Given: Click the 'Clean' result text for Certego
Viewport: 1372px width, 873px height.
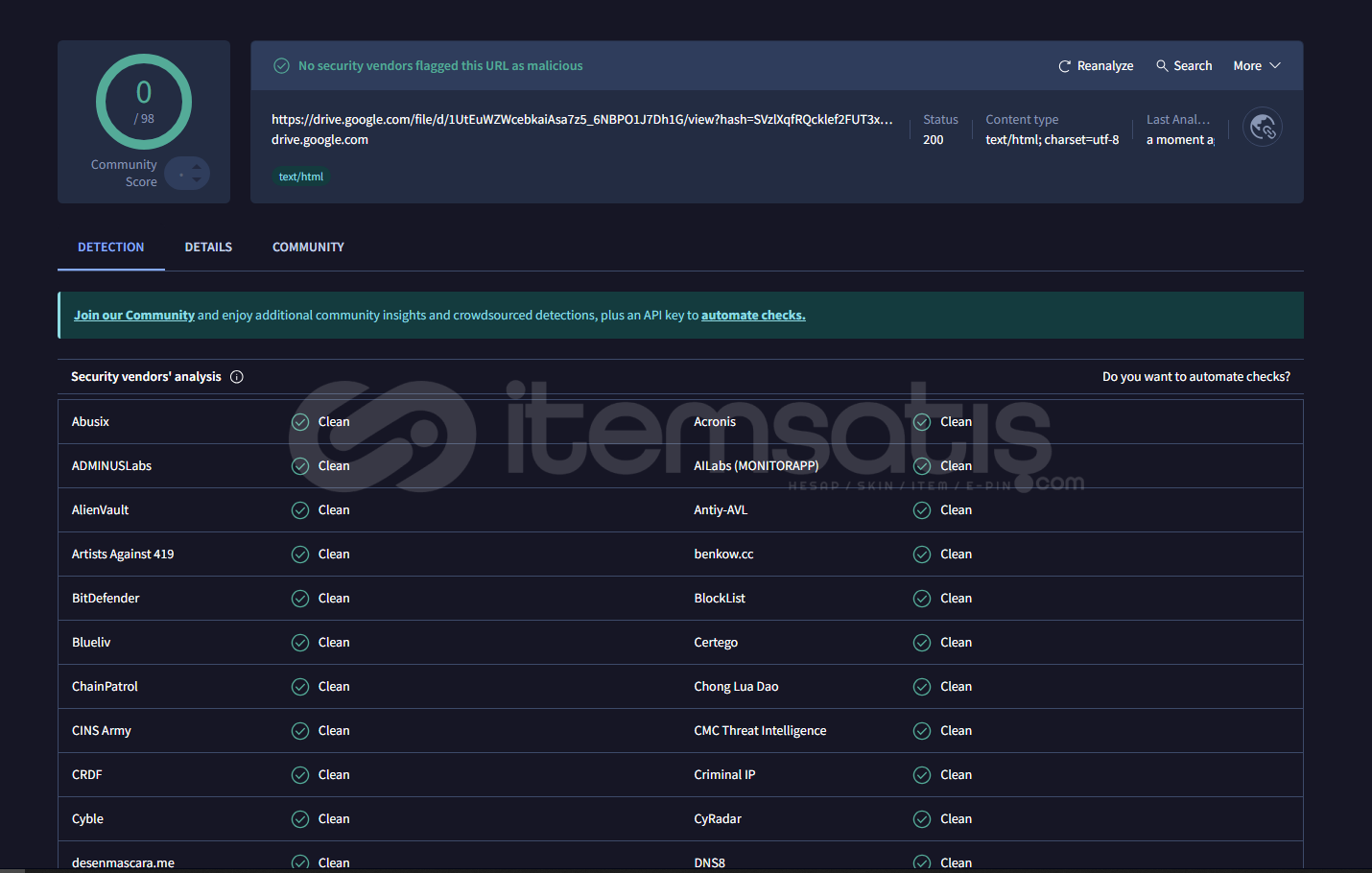Looking at the screenshot, I should point(956,643).
